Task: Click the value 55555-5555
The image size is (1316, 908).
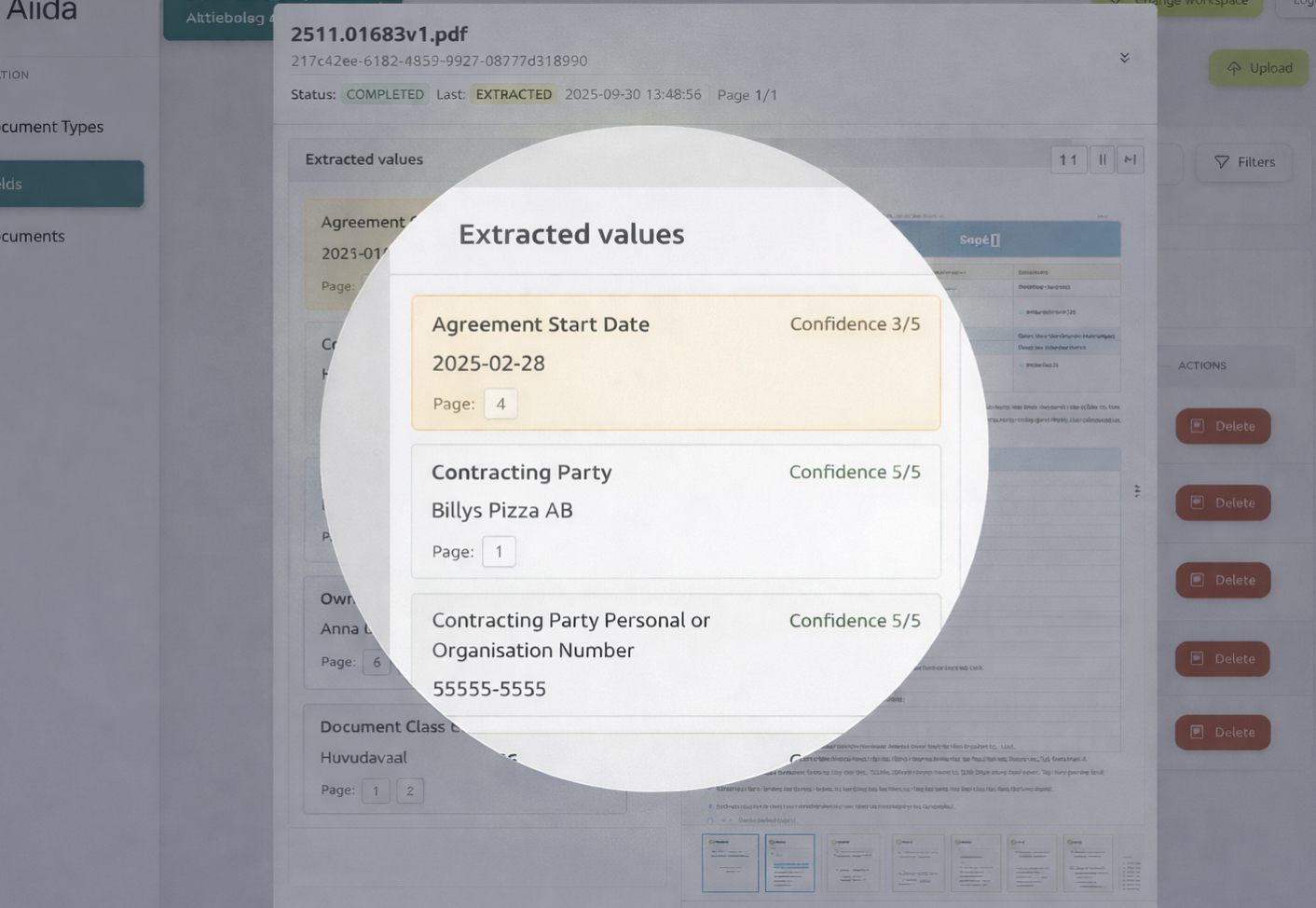Action: tap(489, 689)
